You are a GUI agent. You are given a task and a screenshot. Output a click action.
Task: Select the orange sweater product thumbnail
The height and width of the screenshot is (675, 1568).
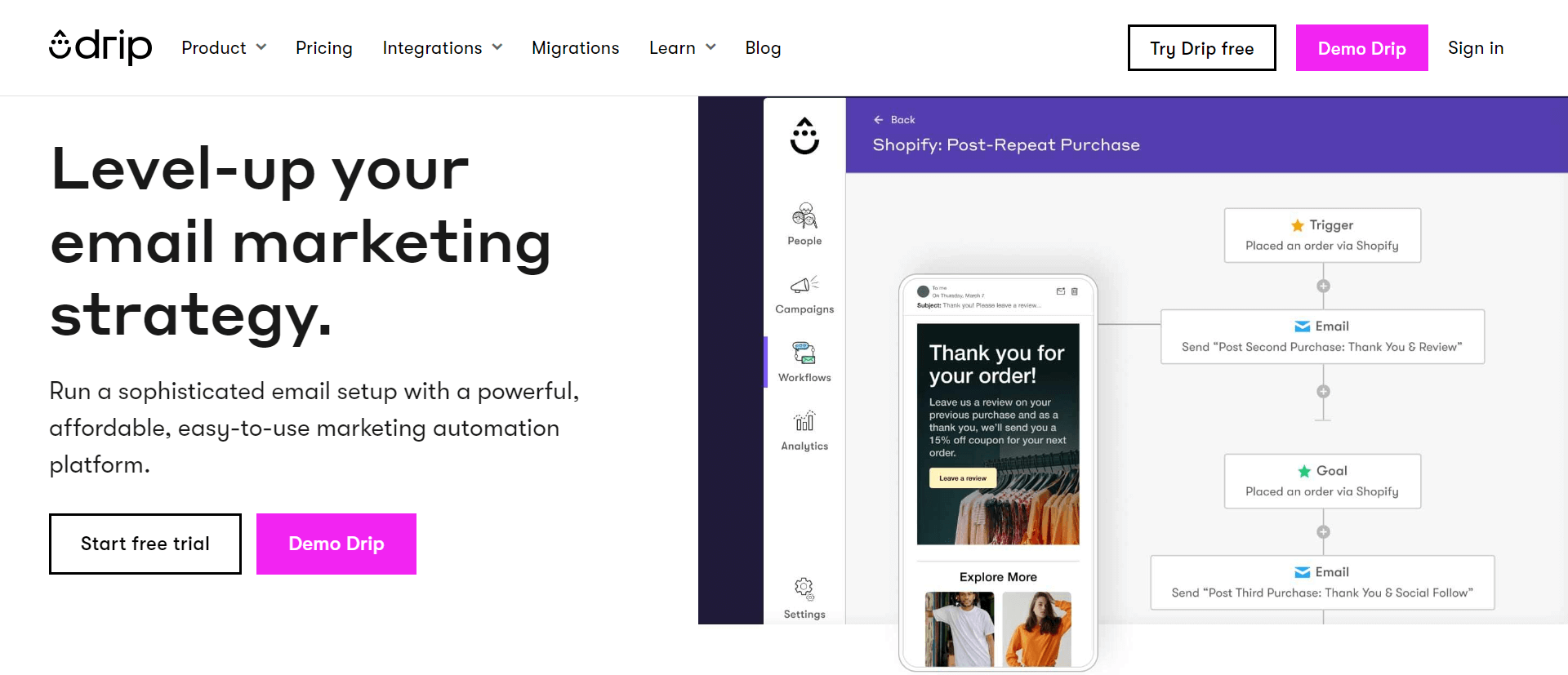[x=1037, y=629]
